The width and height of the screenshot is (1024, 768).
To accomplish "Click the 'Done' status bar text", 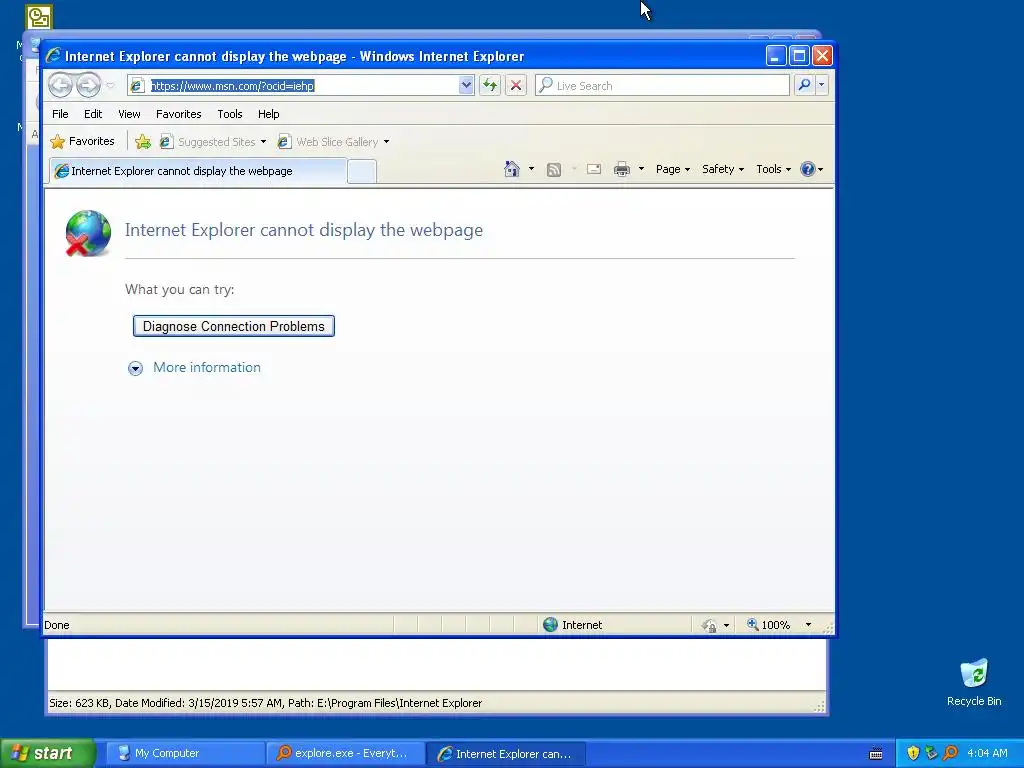I will tap(57, 625).
